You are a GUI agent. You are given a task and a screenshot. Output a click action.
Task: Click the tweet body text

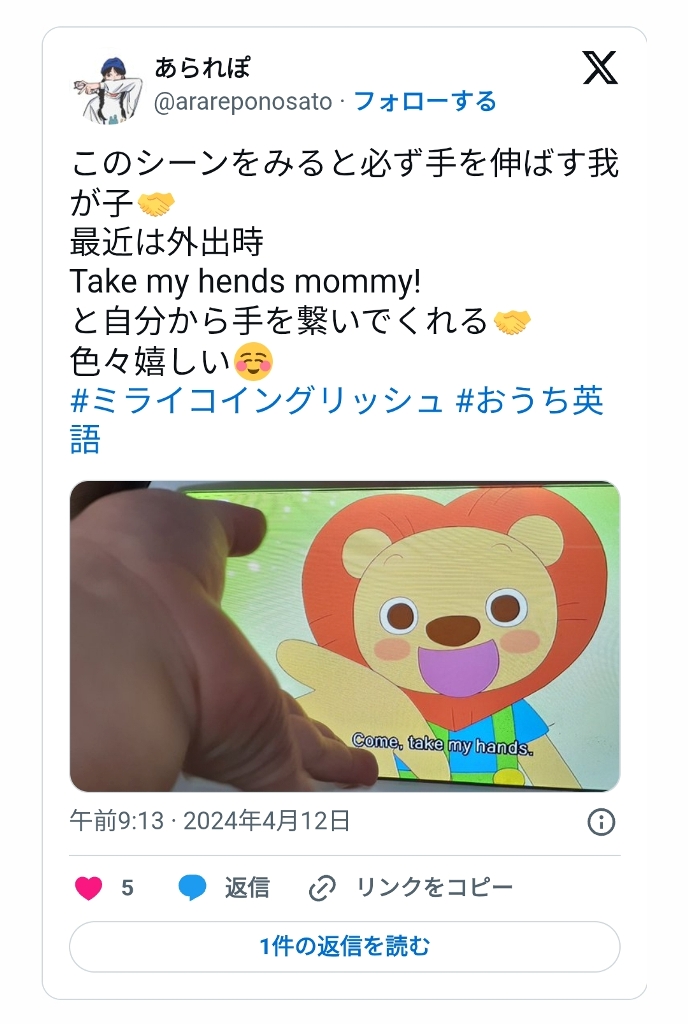tap(345, 261)
